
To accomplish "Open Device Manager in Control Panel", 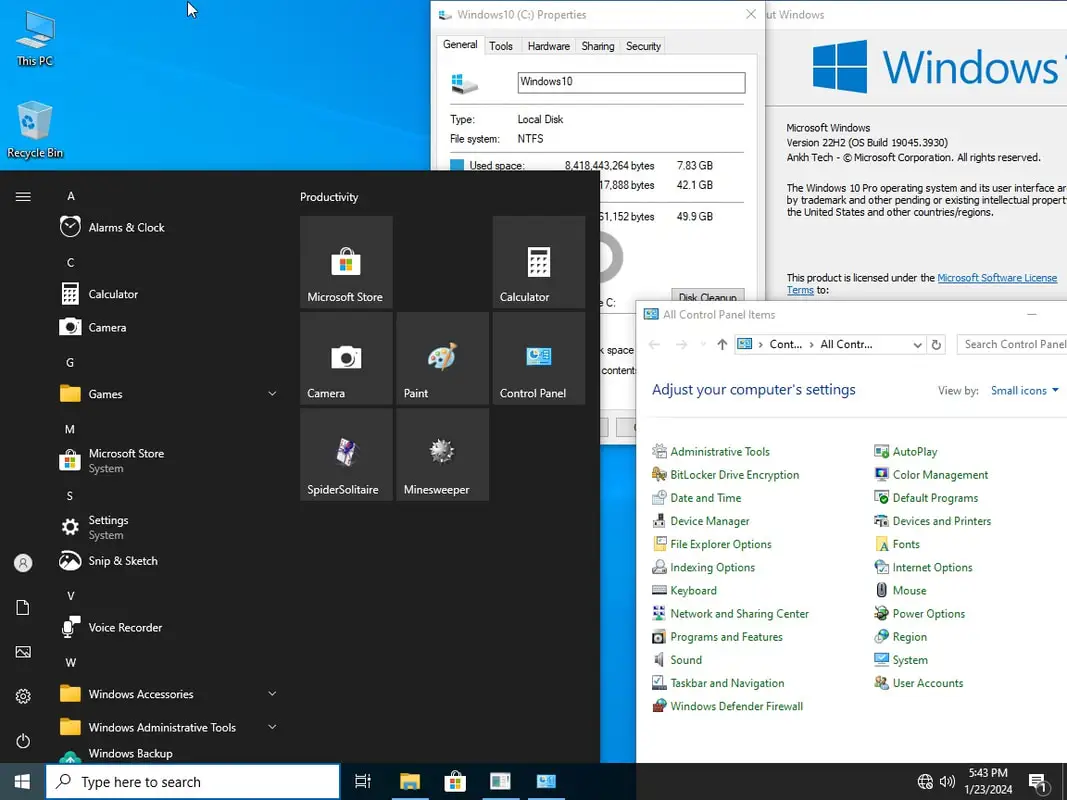I will point(709,521).
